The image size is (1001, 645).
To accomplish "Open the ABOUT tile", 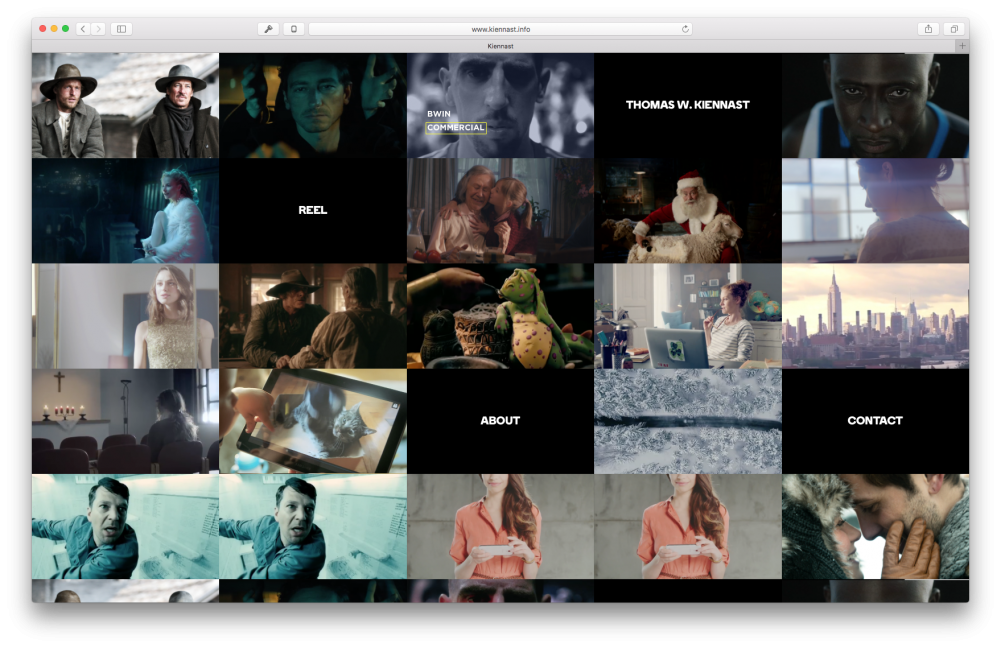I will click(x=500, y=421).
